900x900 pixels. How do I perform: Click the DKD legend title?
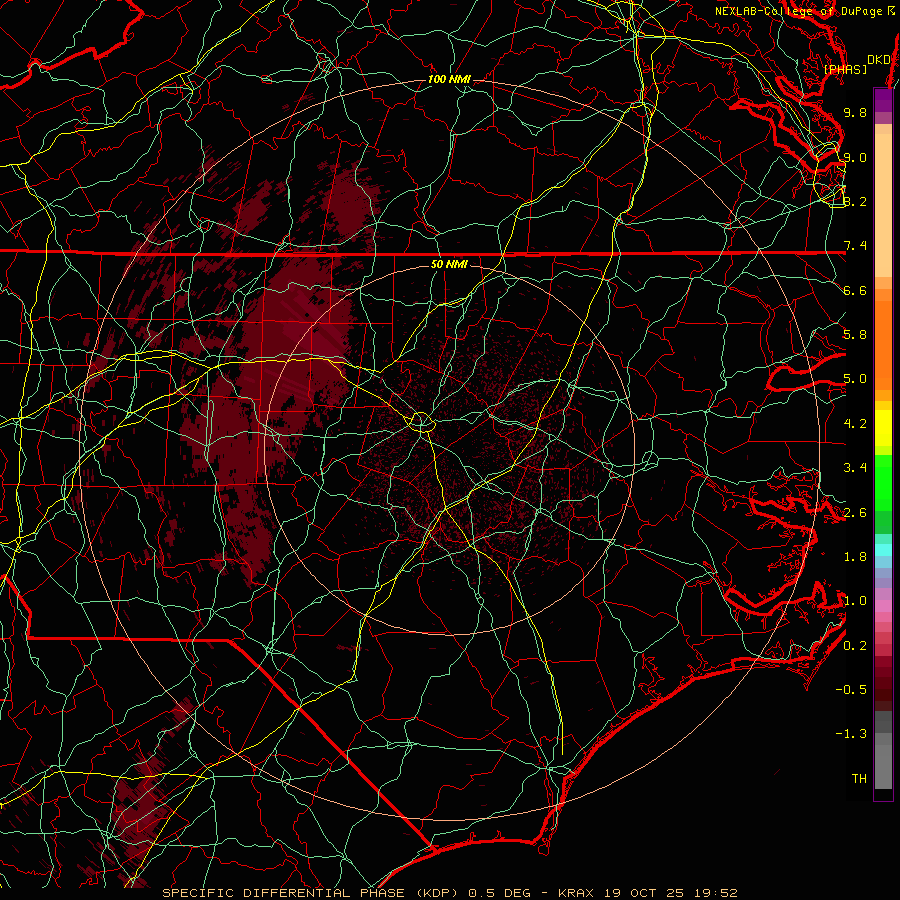click(878, 59)
